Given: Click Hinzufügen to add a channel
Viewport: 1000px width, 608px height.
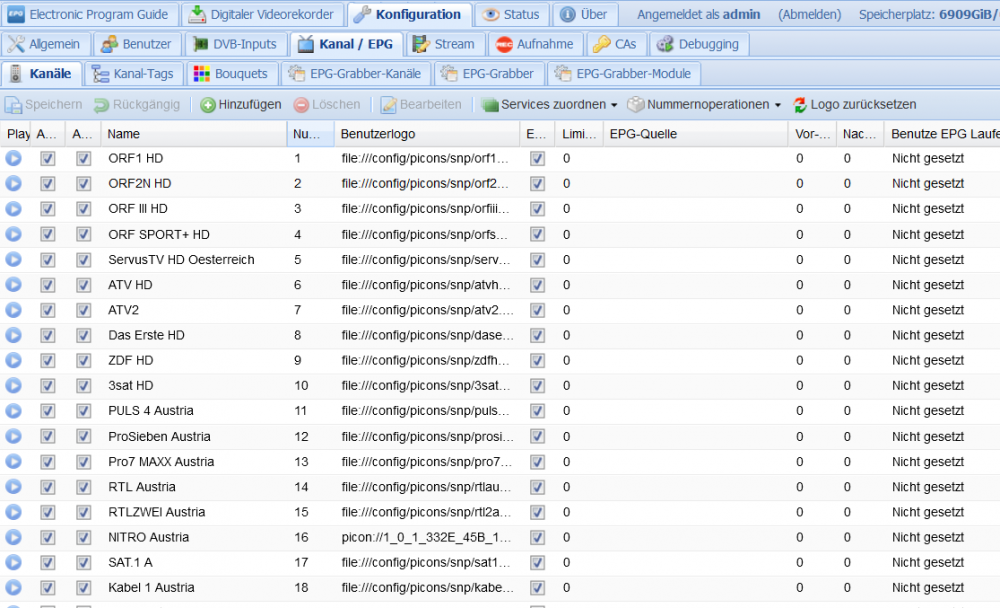Looking at the screenshot, I should click(240, 105).
